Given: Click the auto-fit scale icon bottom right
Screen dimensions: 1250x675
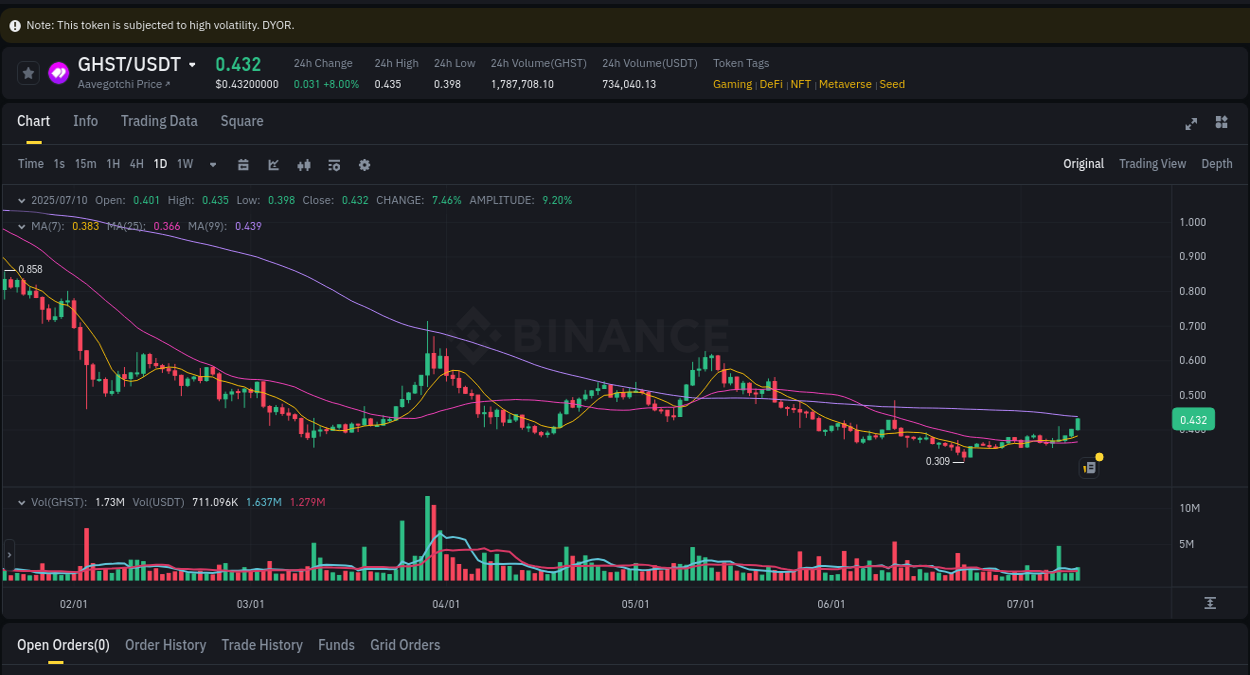Looking at the screenshot, I should tap(1208, 603).
